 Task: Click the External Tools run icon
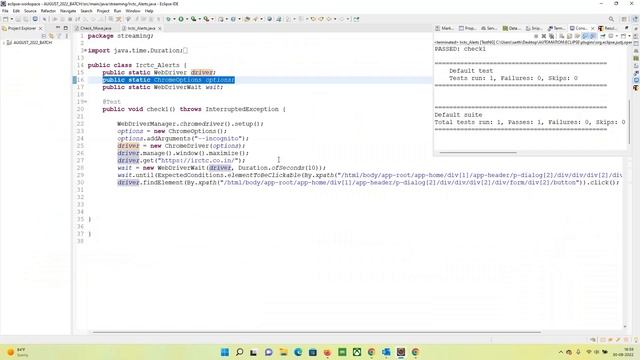point(207,19)
